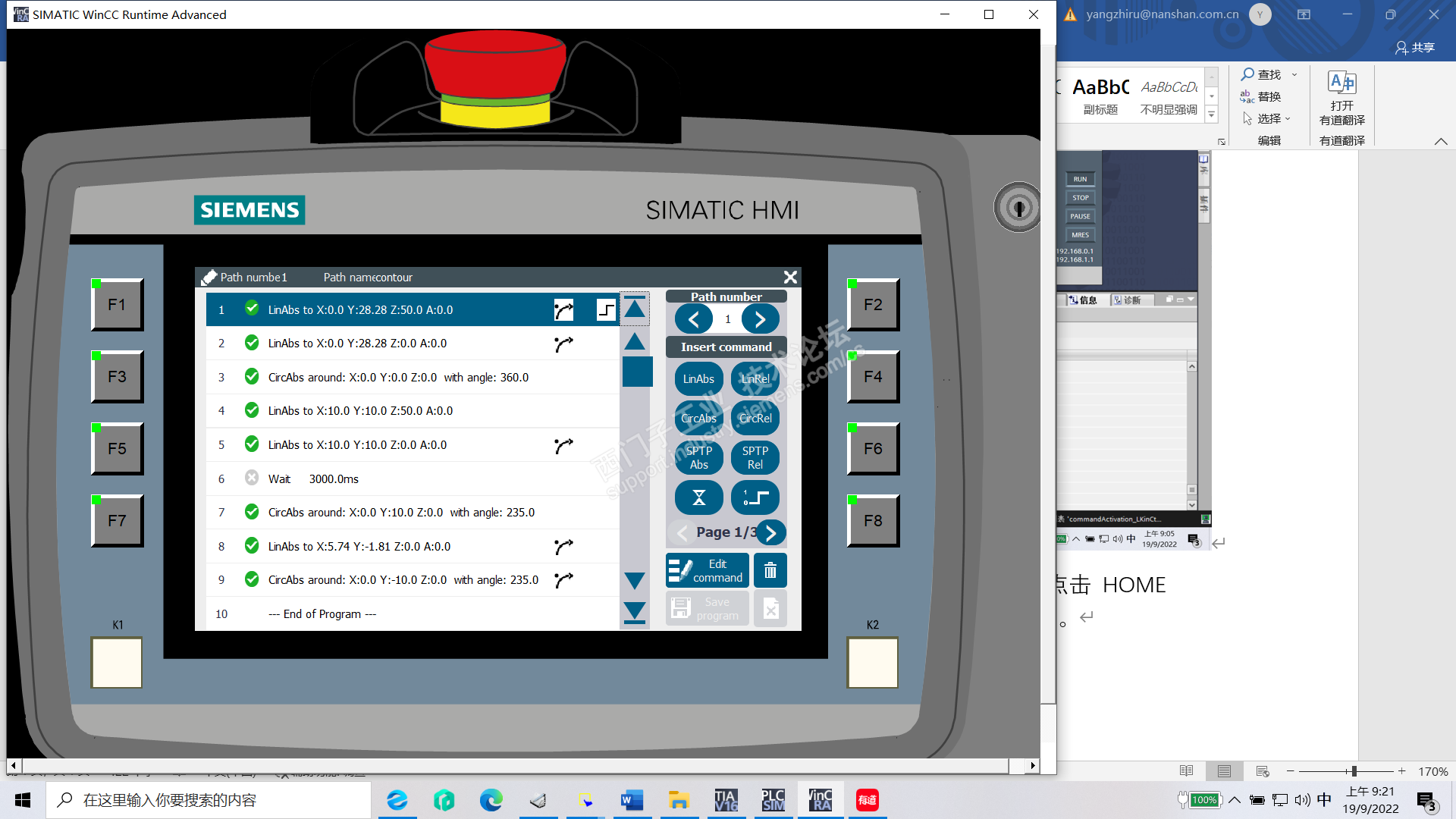Enable the disabled Wait command on row 6
The image size is (1456, 819).
pos(252,479)
